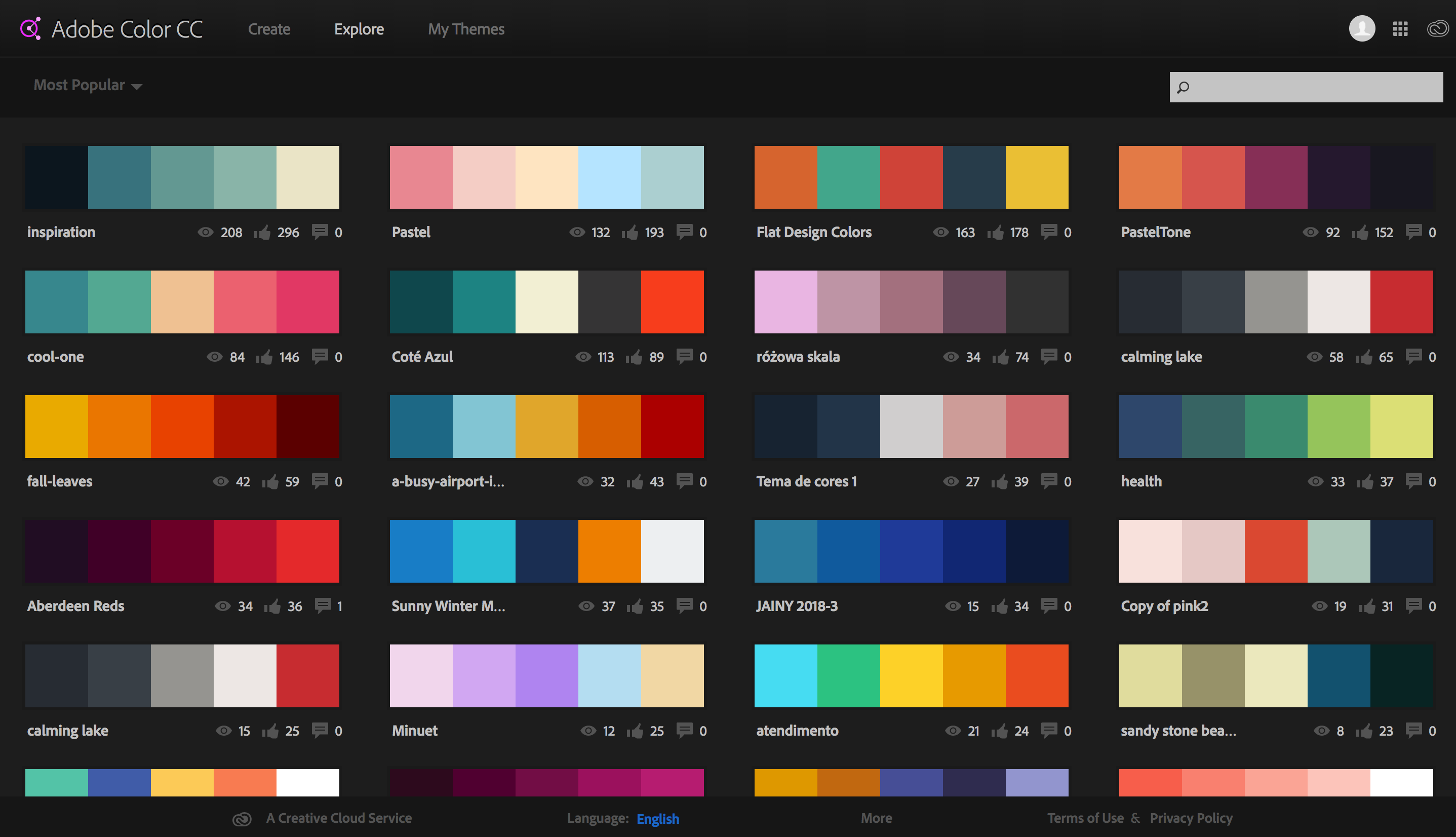This screenshot has width=1456, height=837.
Task: Click the różowa skala title
Action: [798, 356]
